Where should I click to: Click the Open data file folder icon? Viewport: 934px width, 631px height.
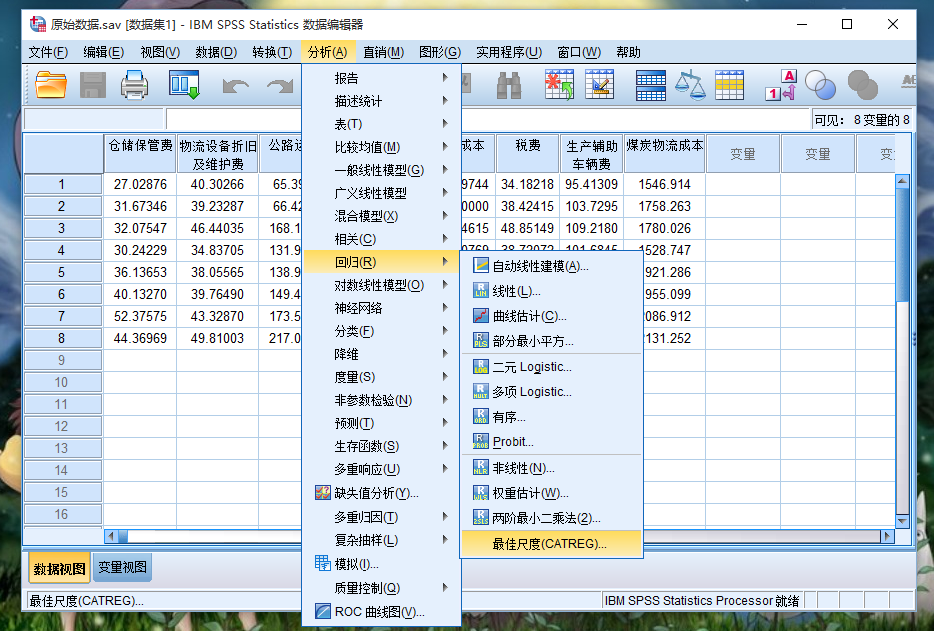(x=51, y=85)
